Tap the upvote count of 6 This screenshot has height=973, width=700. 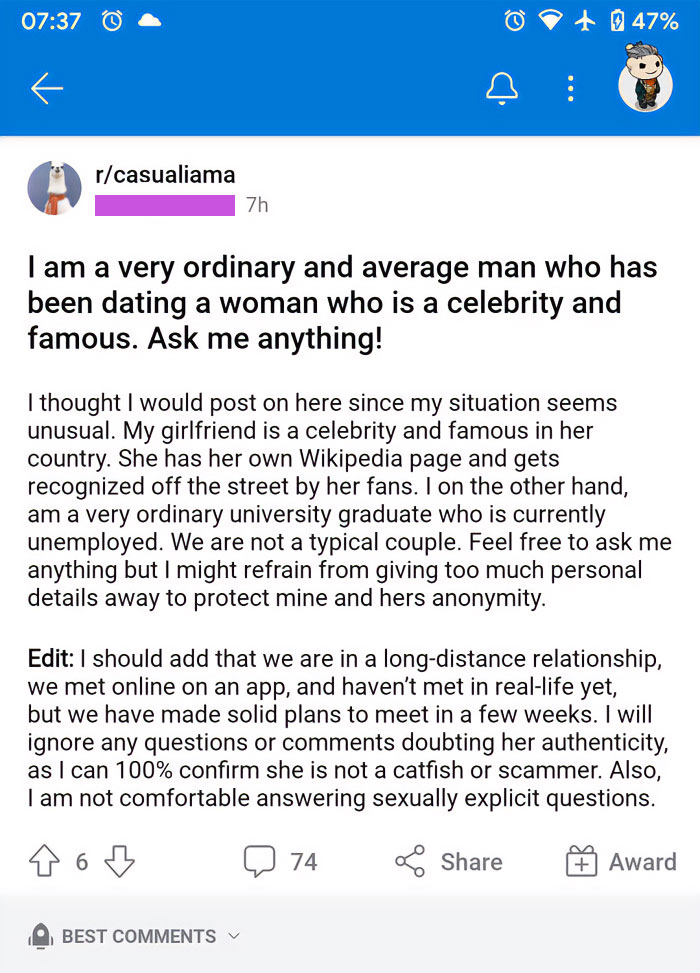(81, 861)
